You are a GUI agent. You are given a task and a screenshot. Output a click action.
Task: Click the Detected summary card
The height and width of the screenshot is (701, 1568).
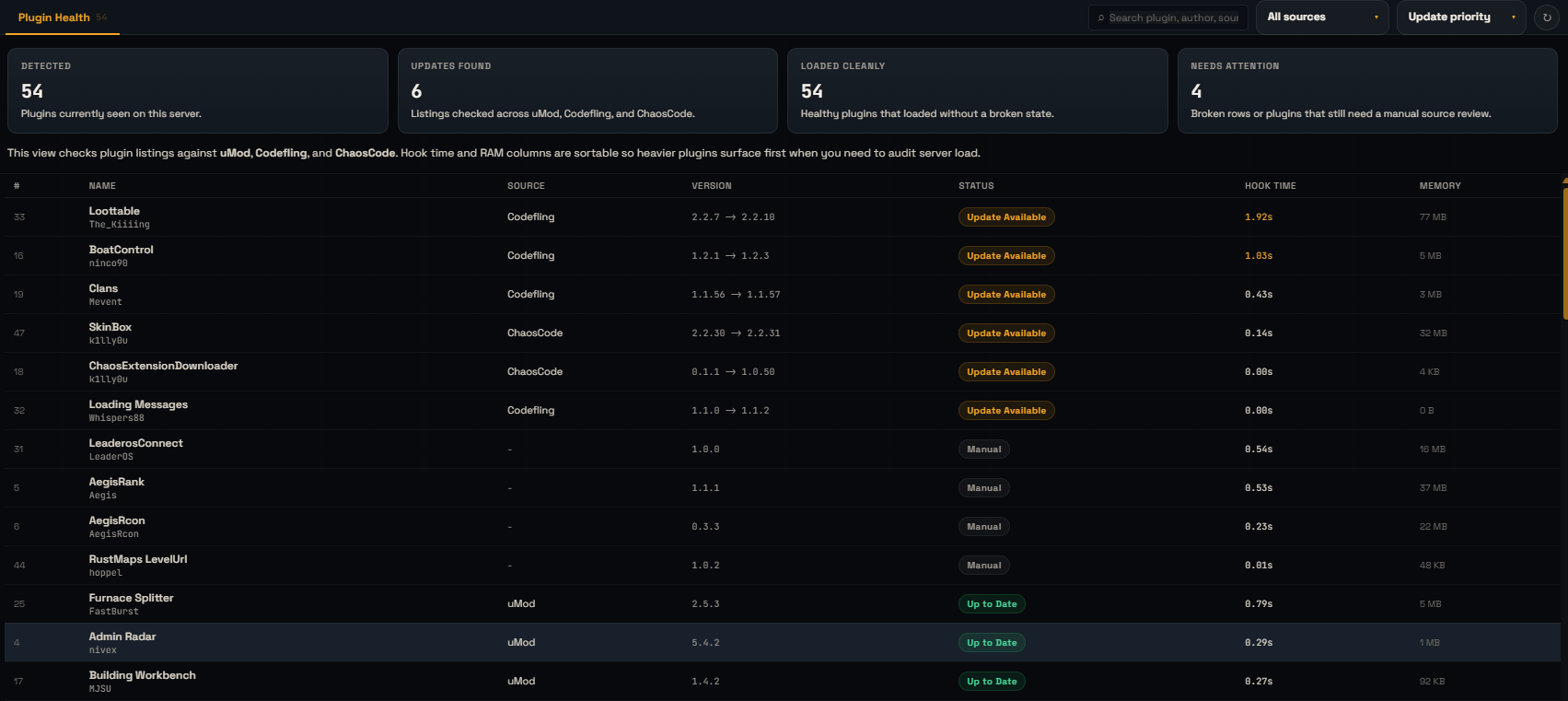(x=197, y=90)
